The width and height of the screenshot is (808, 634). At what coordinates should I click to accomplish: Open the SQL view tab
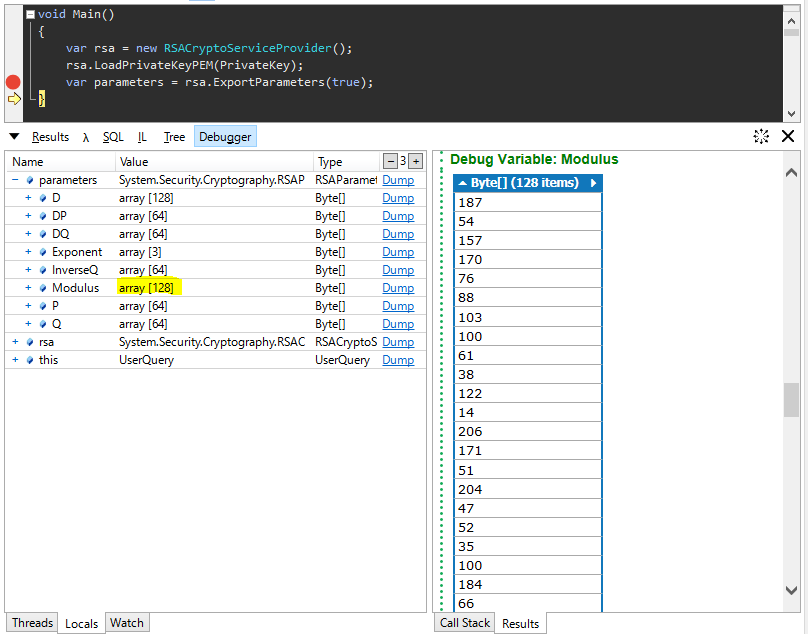pyautogui.click(x=113, y=136)
